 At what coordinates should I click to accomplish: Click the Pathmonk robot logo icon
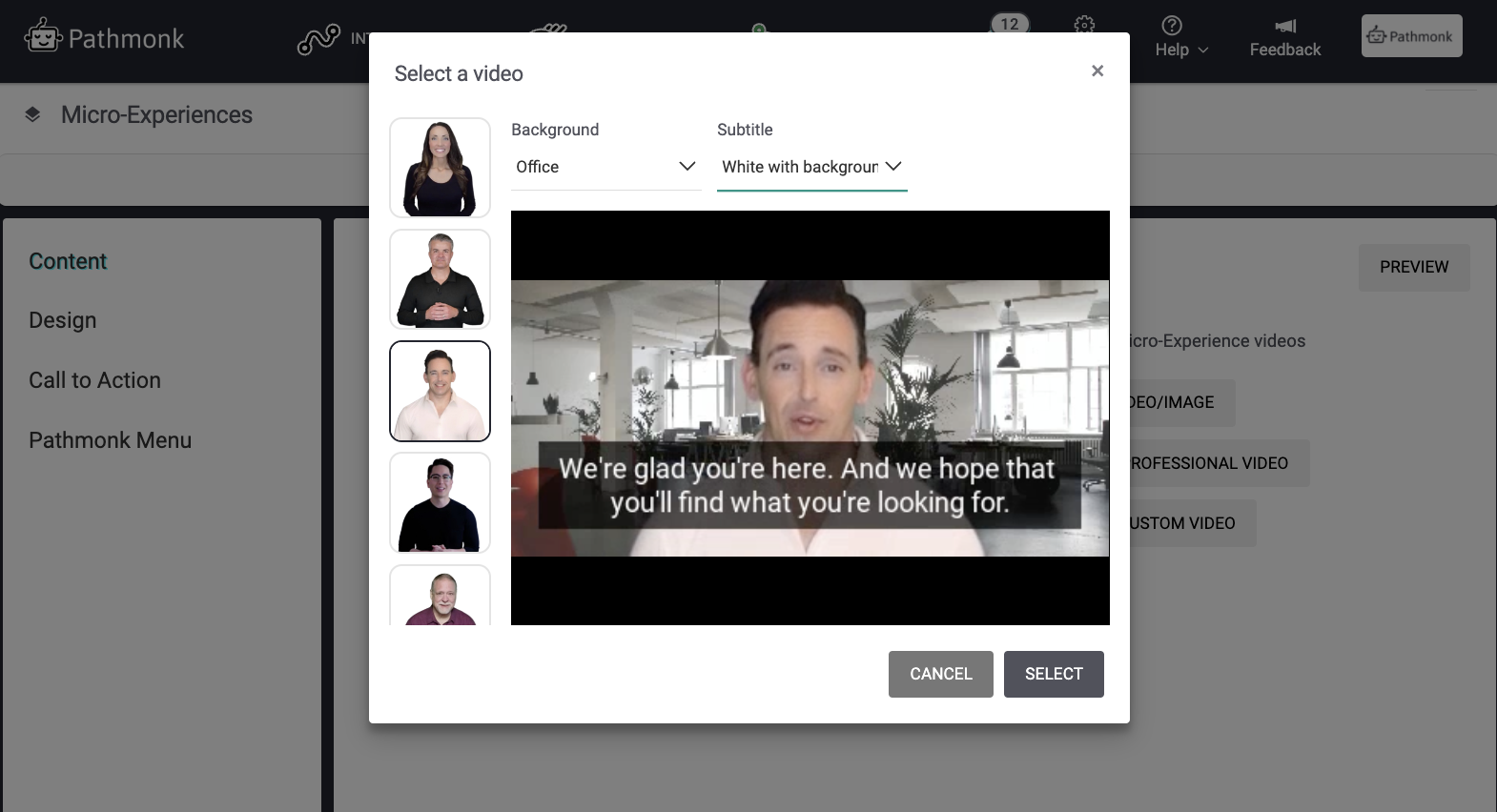click(x=43, y=36)
